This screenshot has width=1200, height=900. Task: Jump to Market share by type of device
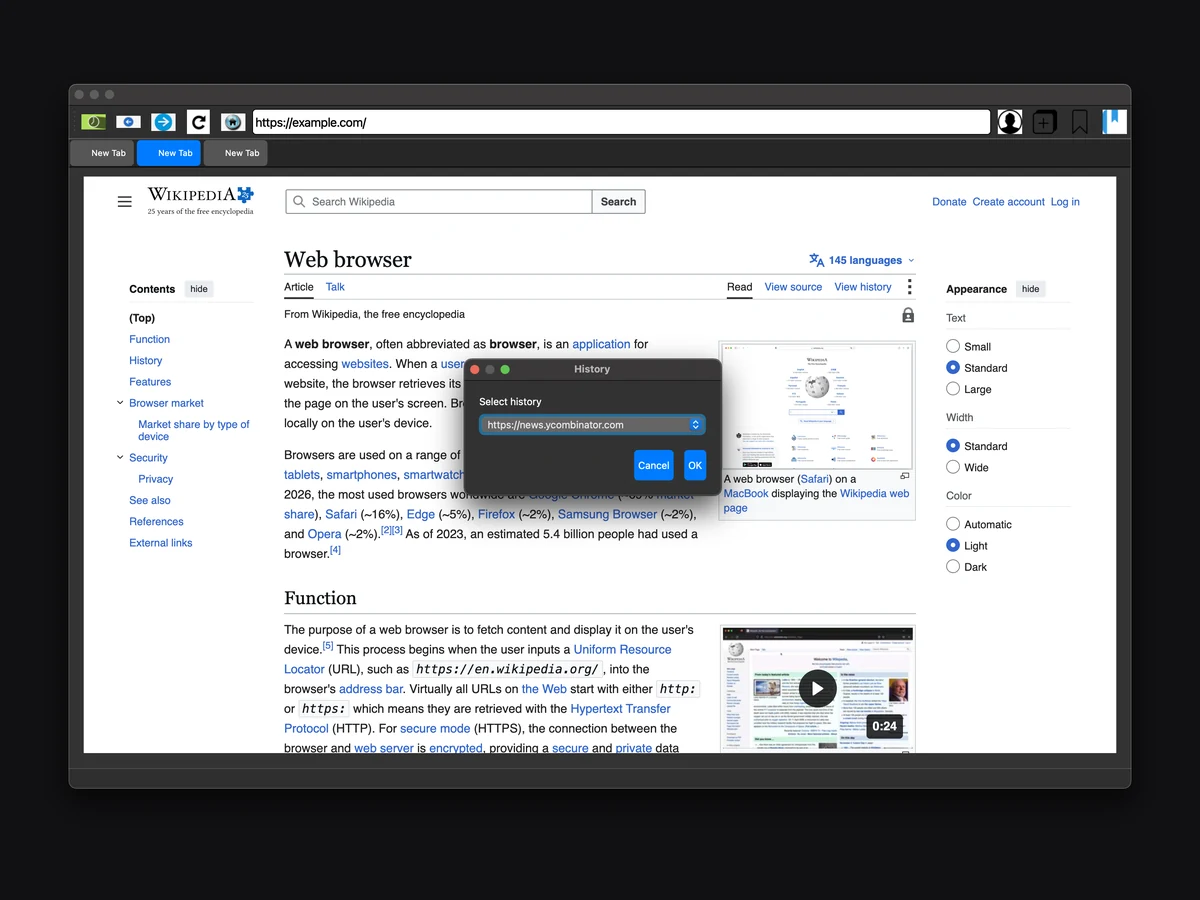(194, 430)
